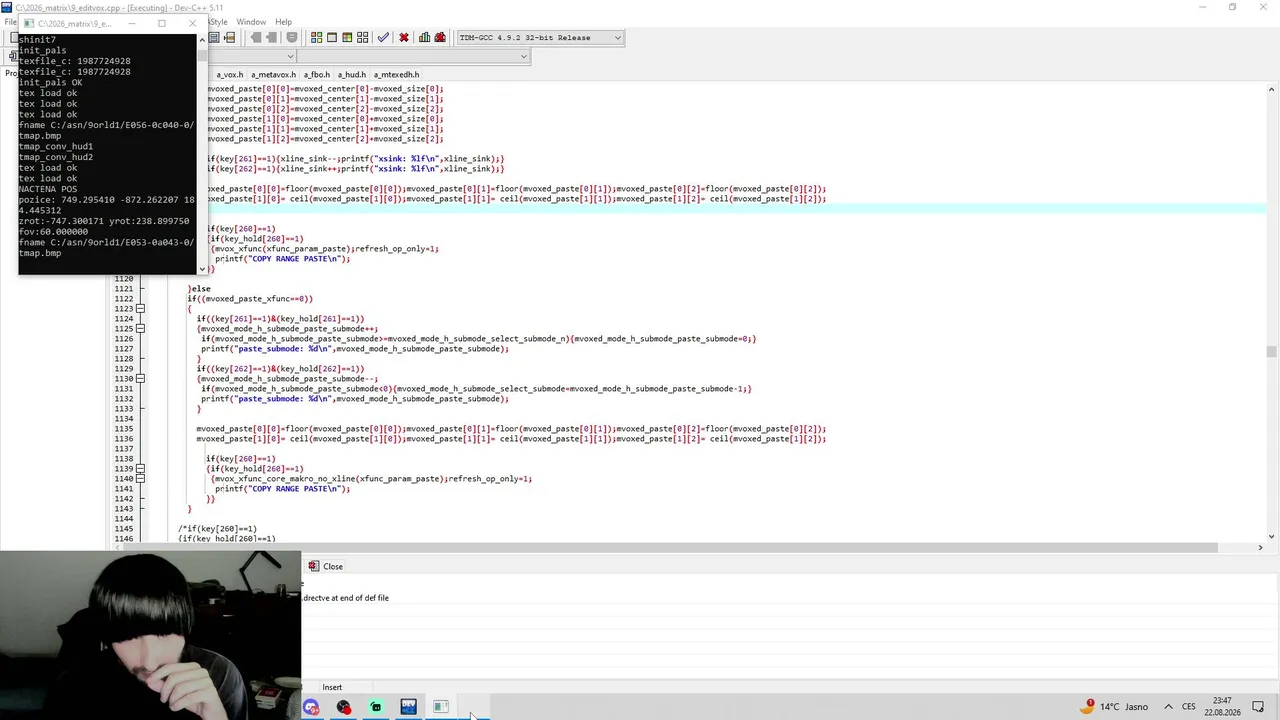Click the editor horizontal scrollbar right arrow
1280x720 pixels.
pos(1260,548)
